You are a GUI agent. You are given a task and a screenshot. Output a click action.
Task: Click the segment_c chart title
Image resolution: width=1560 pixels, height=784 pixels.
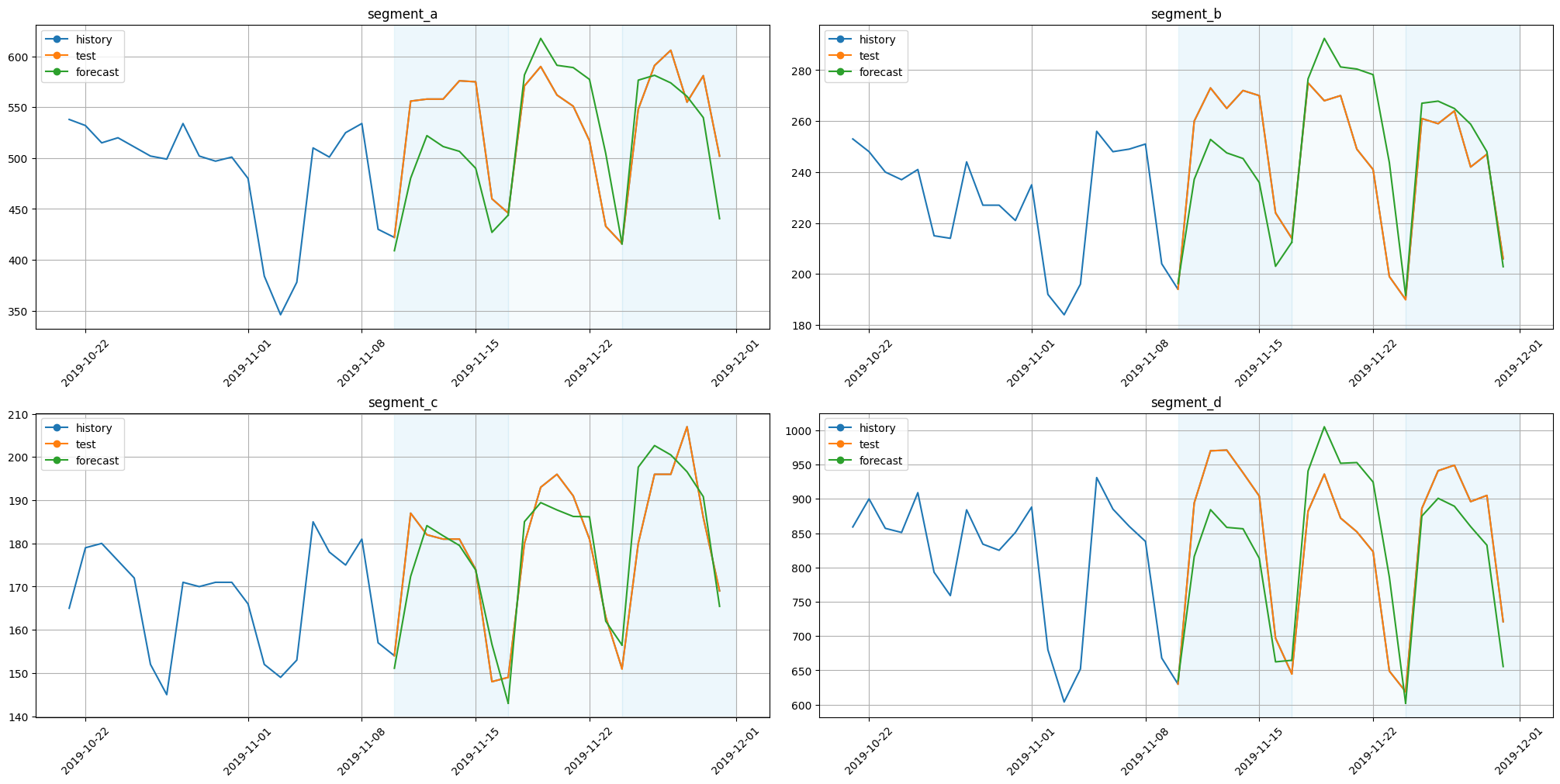click(403, 402)
